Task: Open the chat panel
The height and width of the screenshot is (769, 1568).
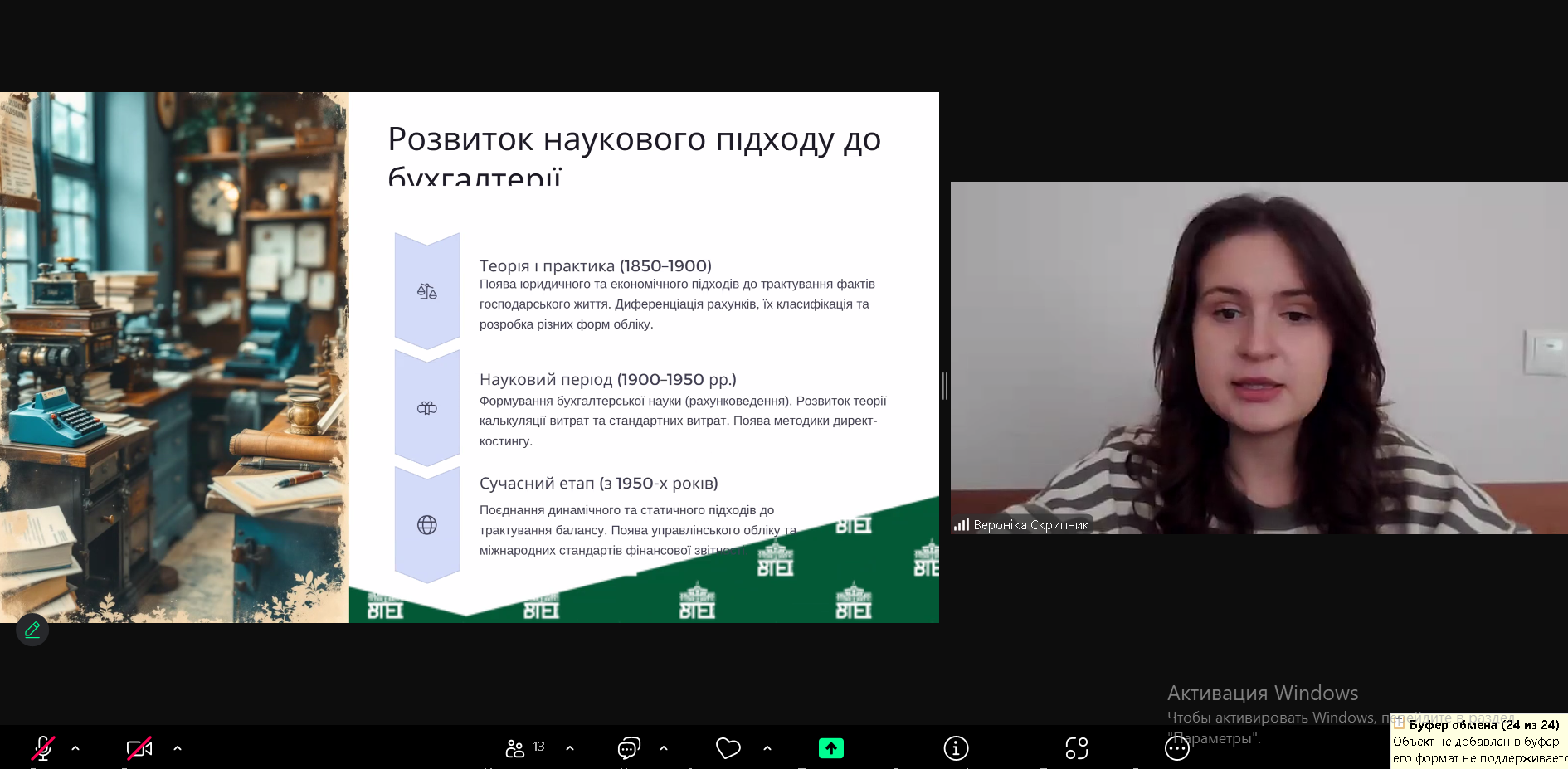Action: [x=629, y=748]
